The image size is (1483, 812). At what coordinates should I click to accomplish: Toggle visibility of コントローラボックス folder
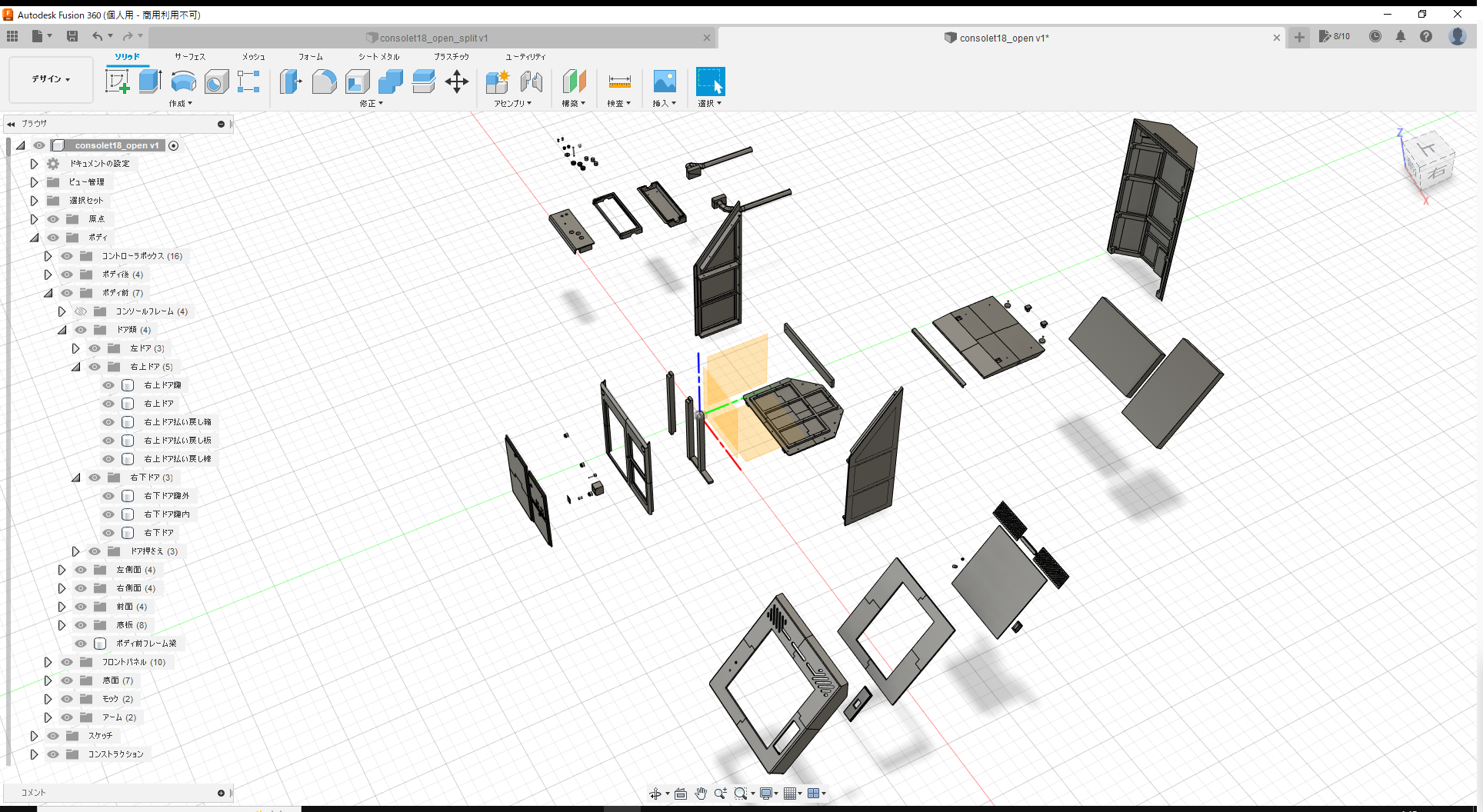(67, 256)
